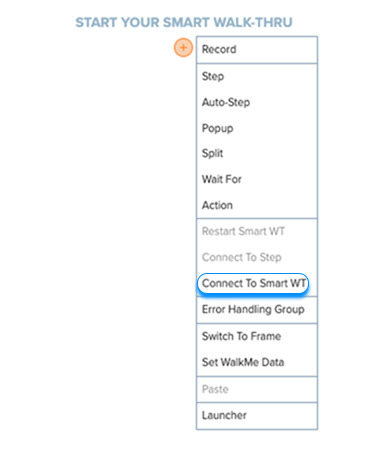The height and width of the screenshot is (474, 378).
Task: Click the greyed Restart Smart WT item
Action: pyautogui.click(x=257, y=231)
